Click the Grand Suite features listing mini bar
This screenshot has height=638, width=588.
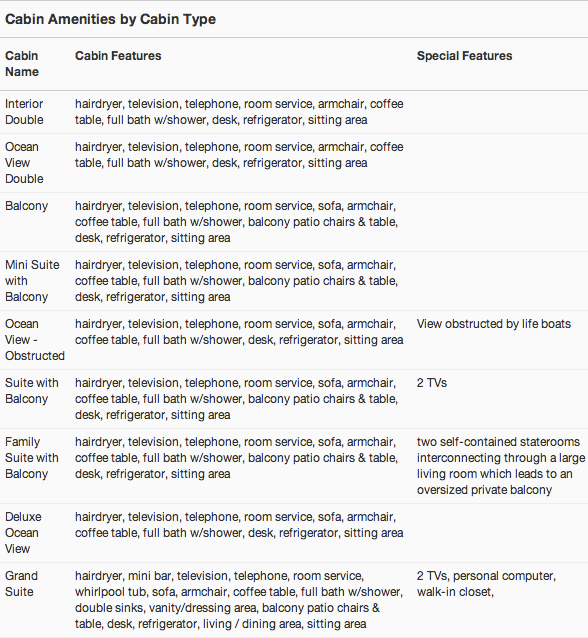click(239, 600)
